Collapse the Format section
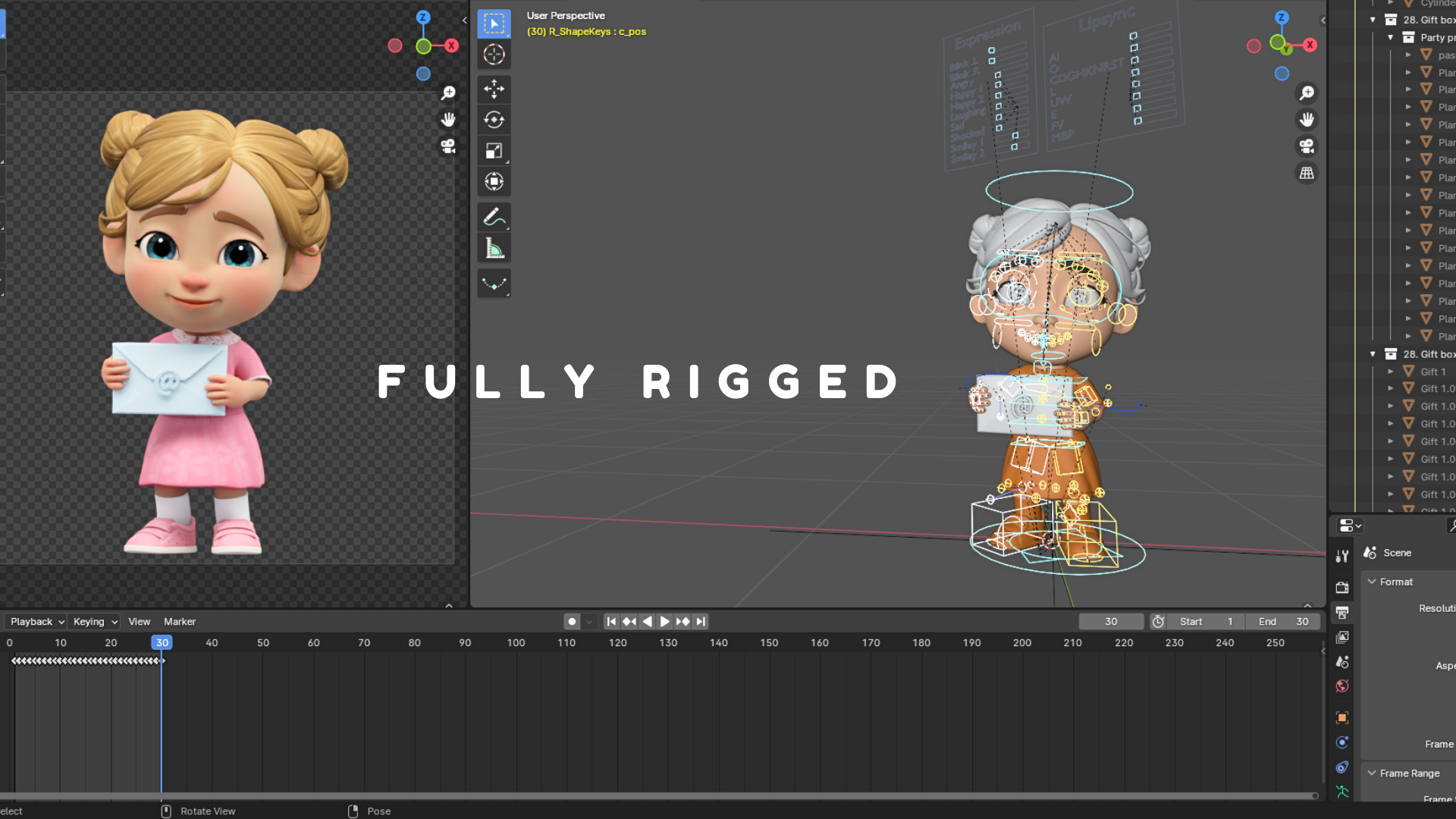This screenshot has width=1456, height=819. [1371, 582]
